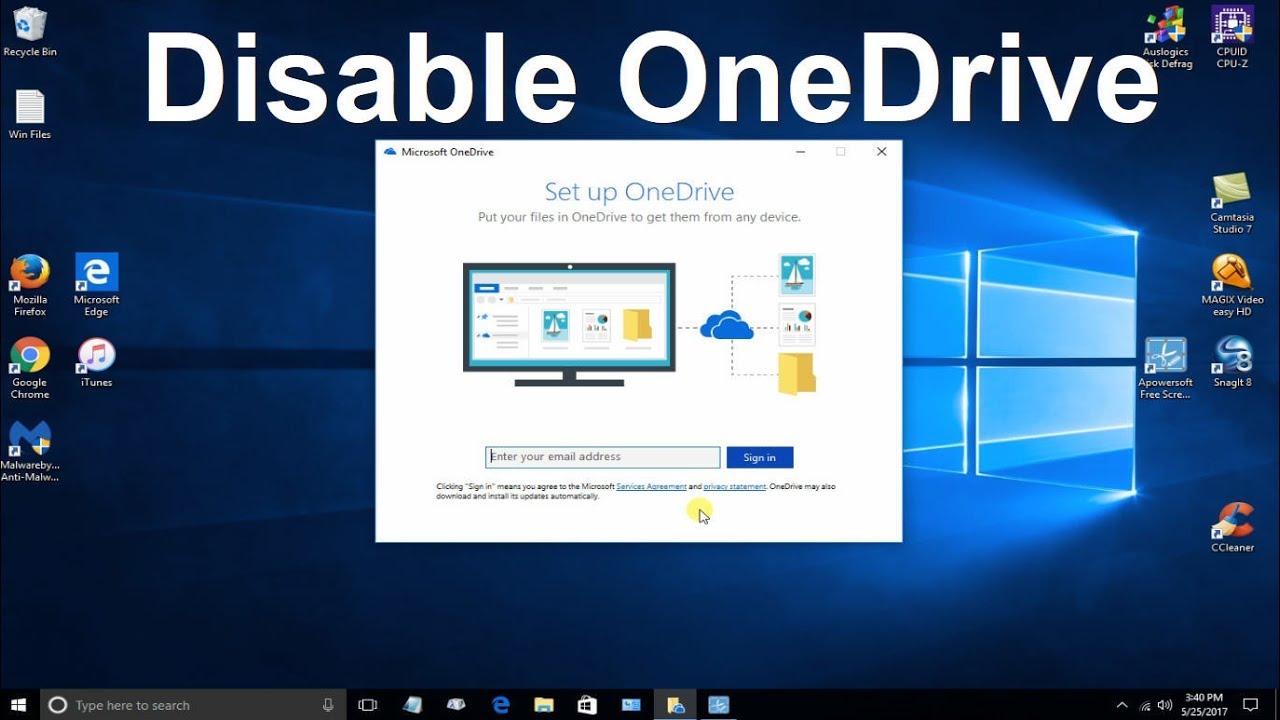
Task: Open the taskbar clock showing 3:40 PM
Action: [1203, 705]
